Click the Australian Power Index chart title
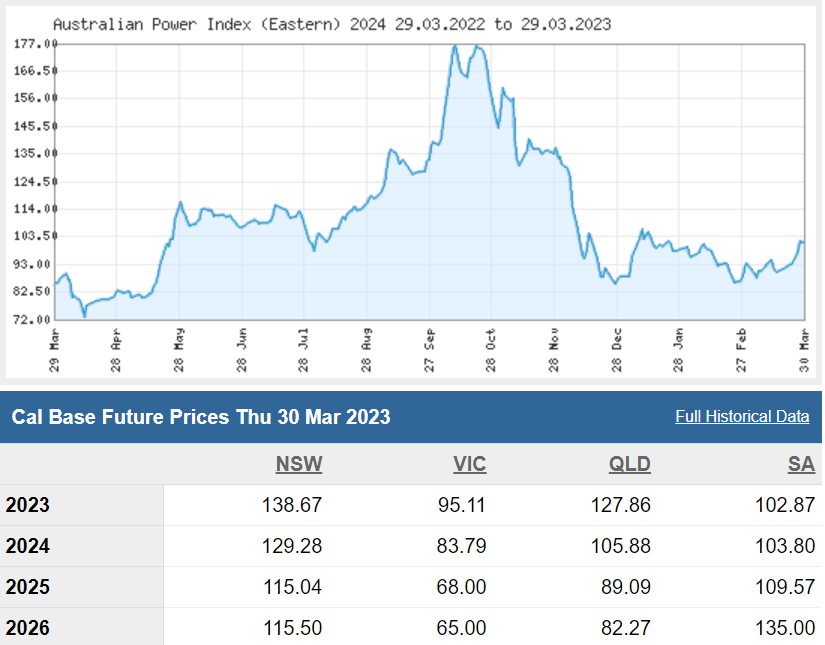Image resolution: width=825 pixels, height=645 pixels. pos(331,23)
